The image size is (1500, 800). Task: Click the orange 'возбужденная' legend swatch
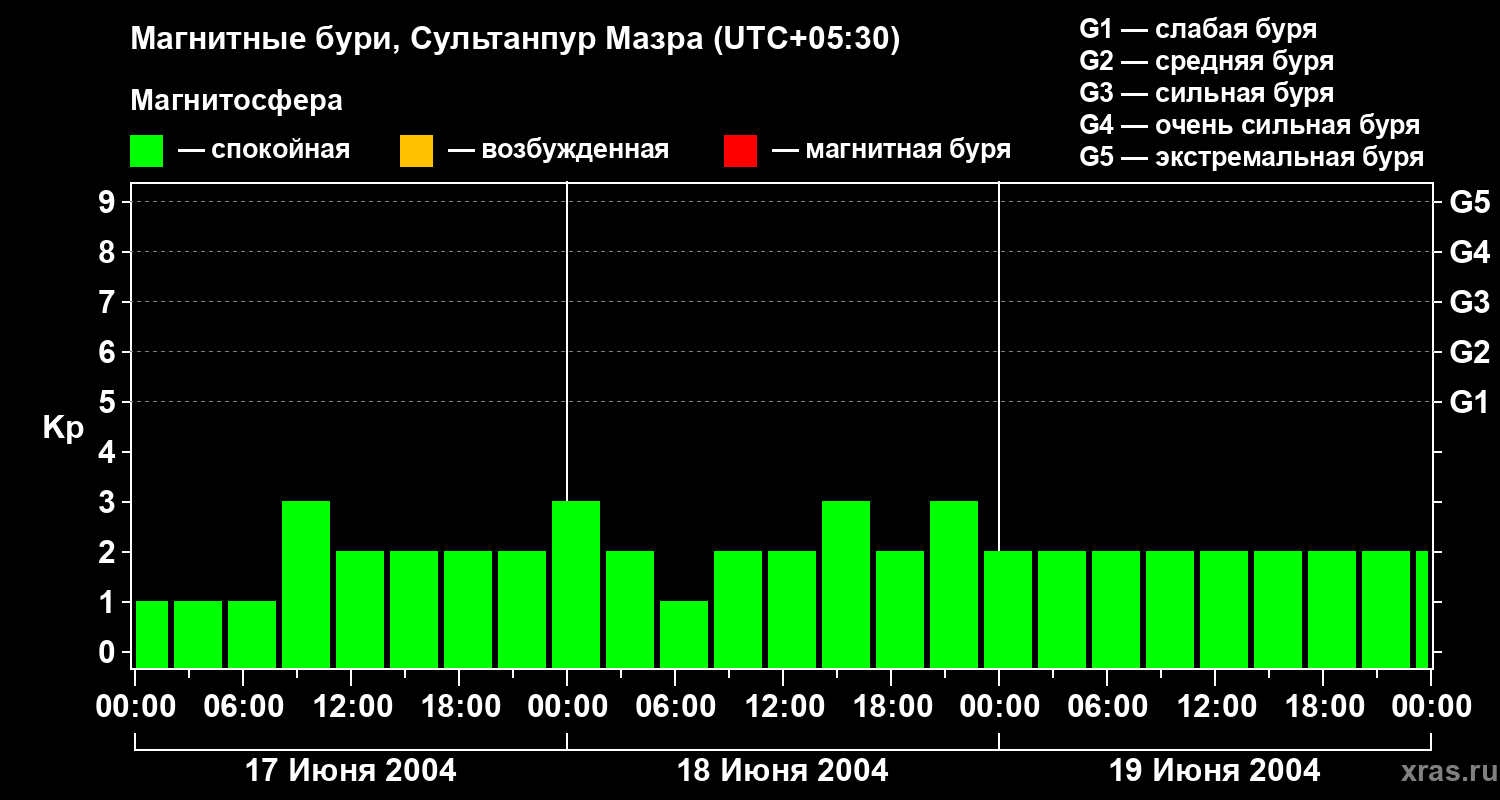pos(416,151)
